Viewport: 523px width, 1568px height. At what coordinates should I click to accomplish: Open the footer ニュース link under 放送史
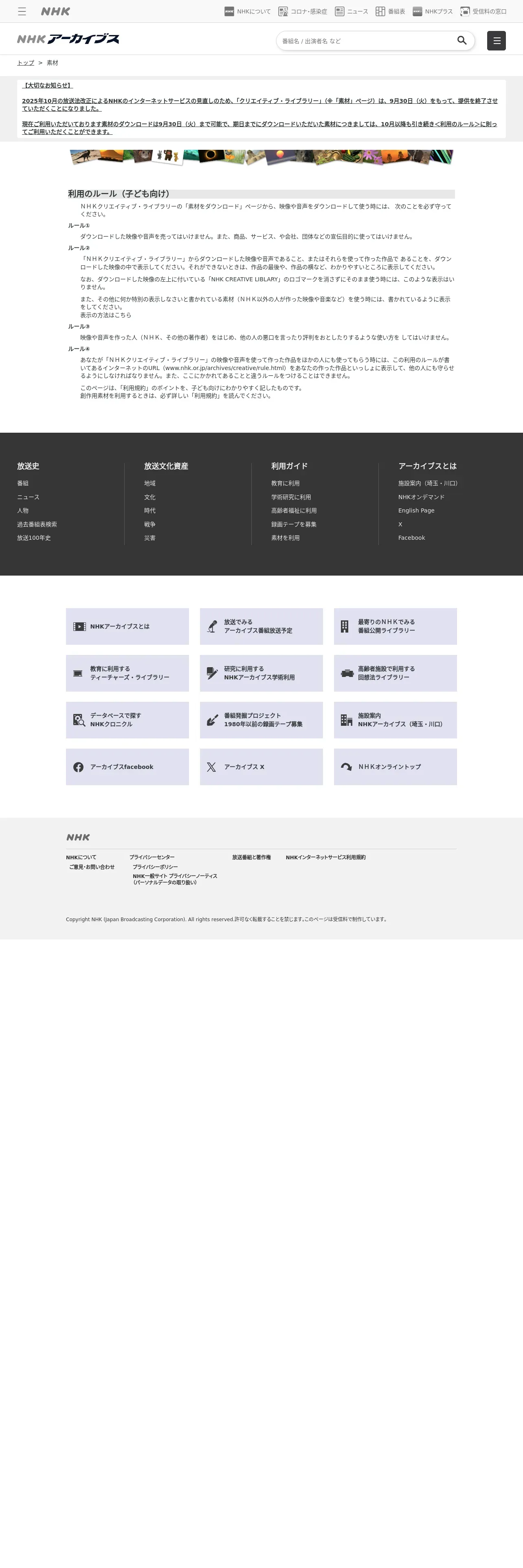tap(28, 497)
